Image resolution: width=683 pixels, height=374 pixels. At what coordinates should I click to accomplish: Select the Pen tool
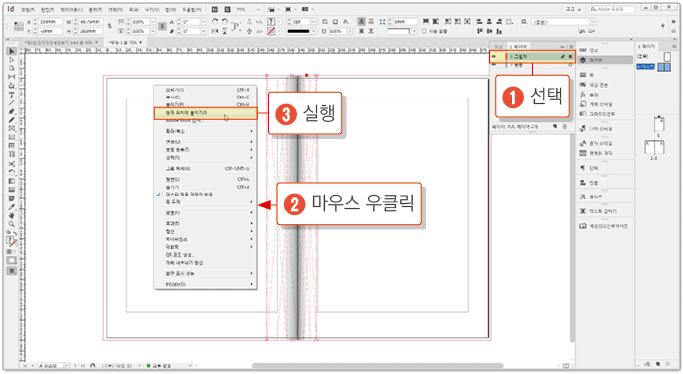point(12,111)
